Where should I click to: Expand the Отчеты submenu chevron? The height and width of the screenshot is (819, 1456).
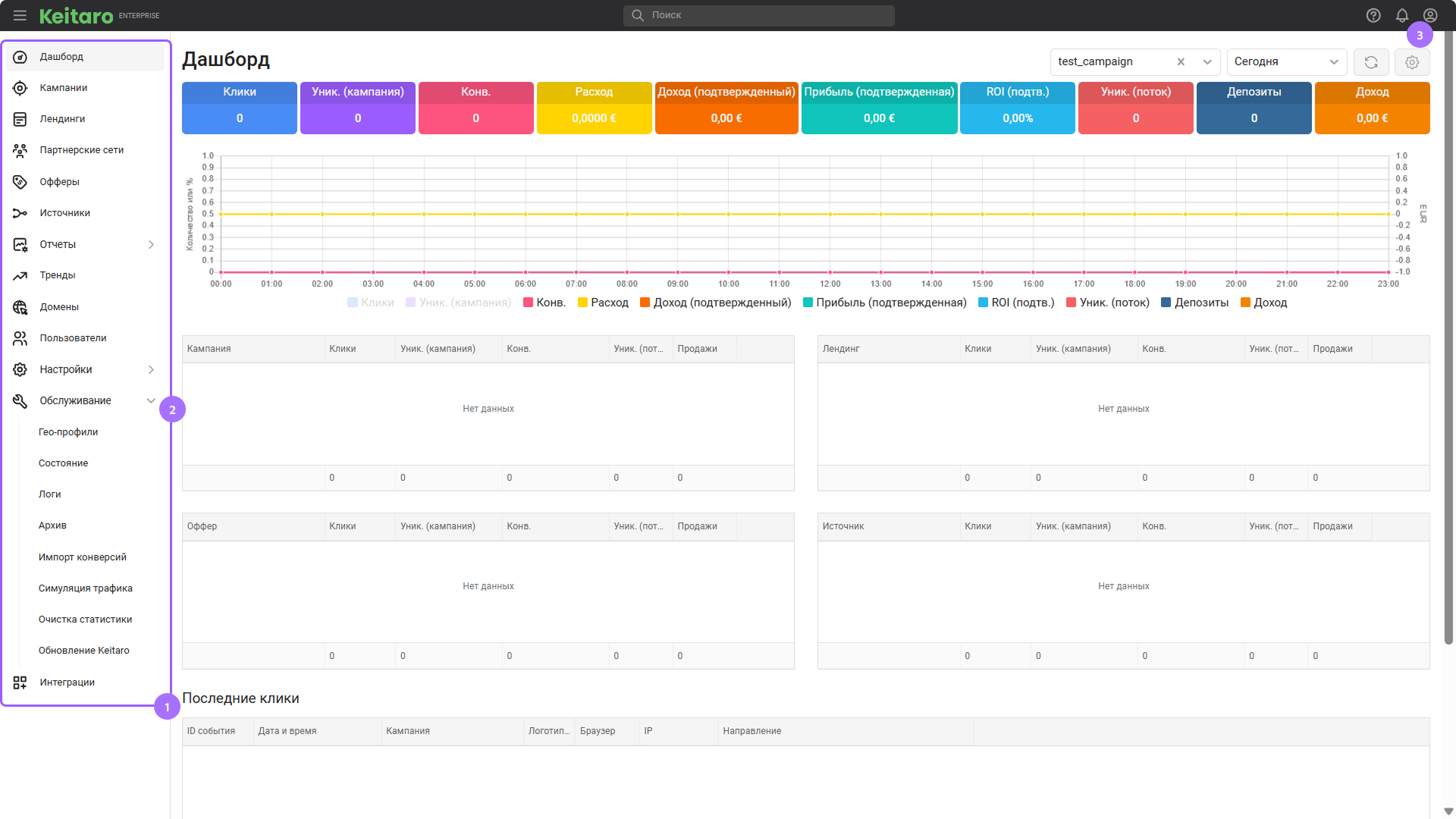click(151, 244)
